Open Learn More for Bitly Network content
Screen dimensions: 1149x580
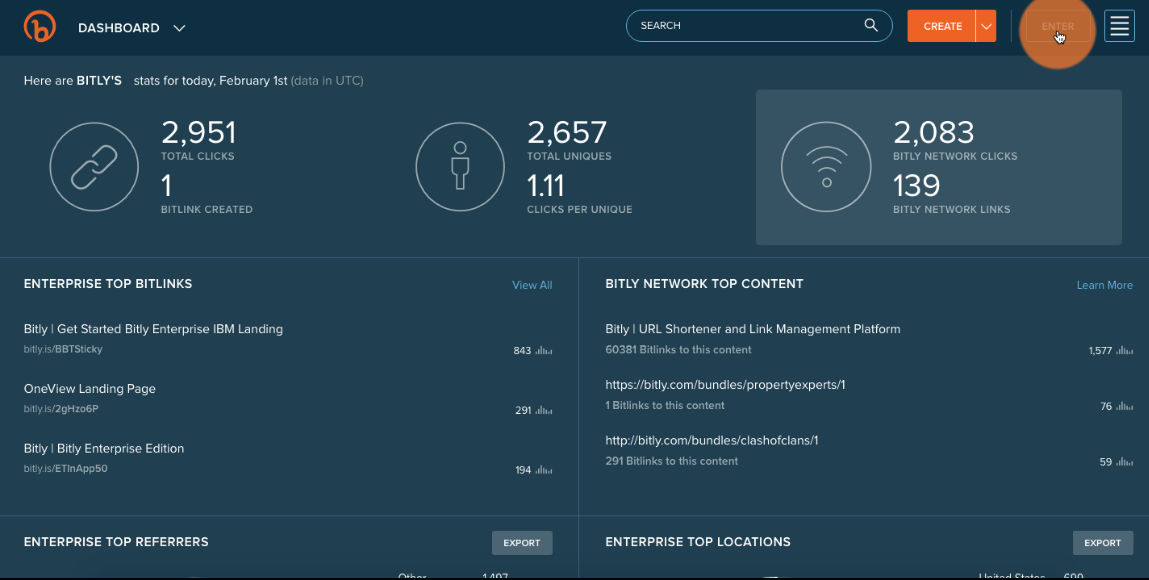coord(1104,285)
